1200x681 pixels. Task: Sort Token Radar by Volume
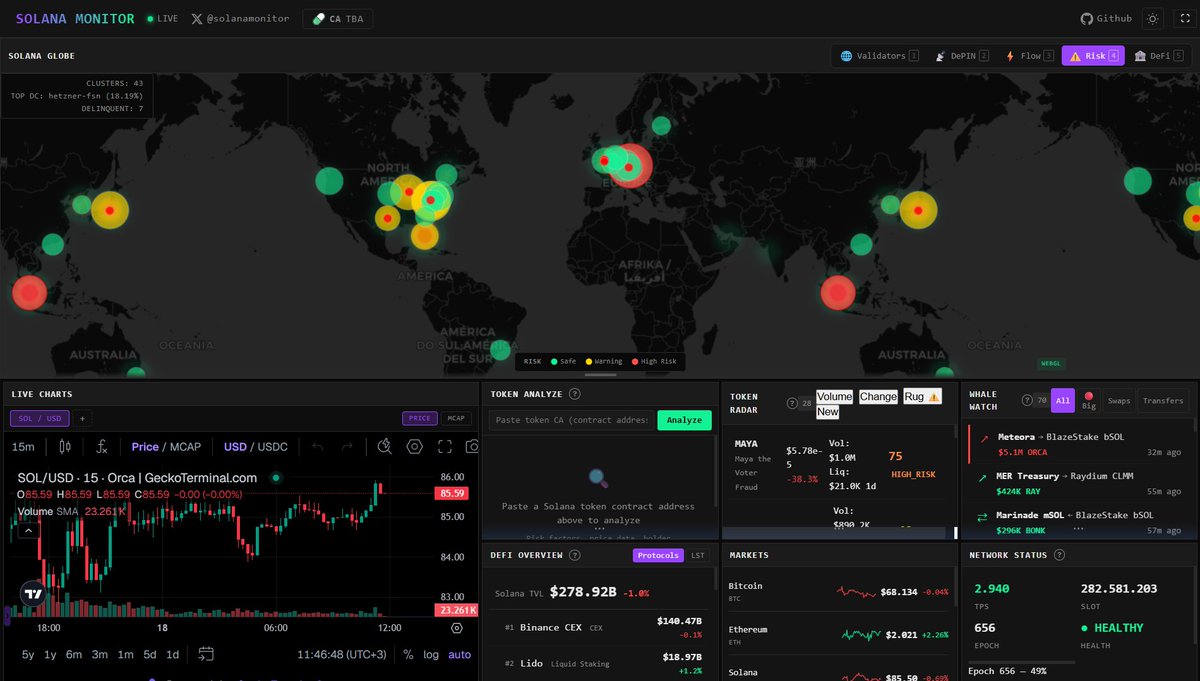tap(835, 397)
